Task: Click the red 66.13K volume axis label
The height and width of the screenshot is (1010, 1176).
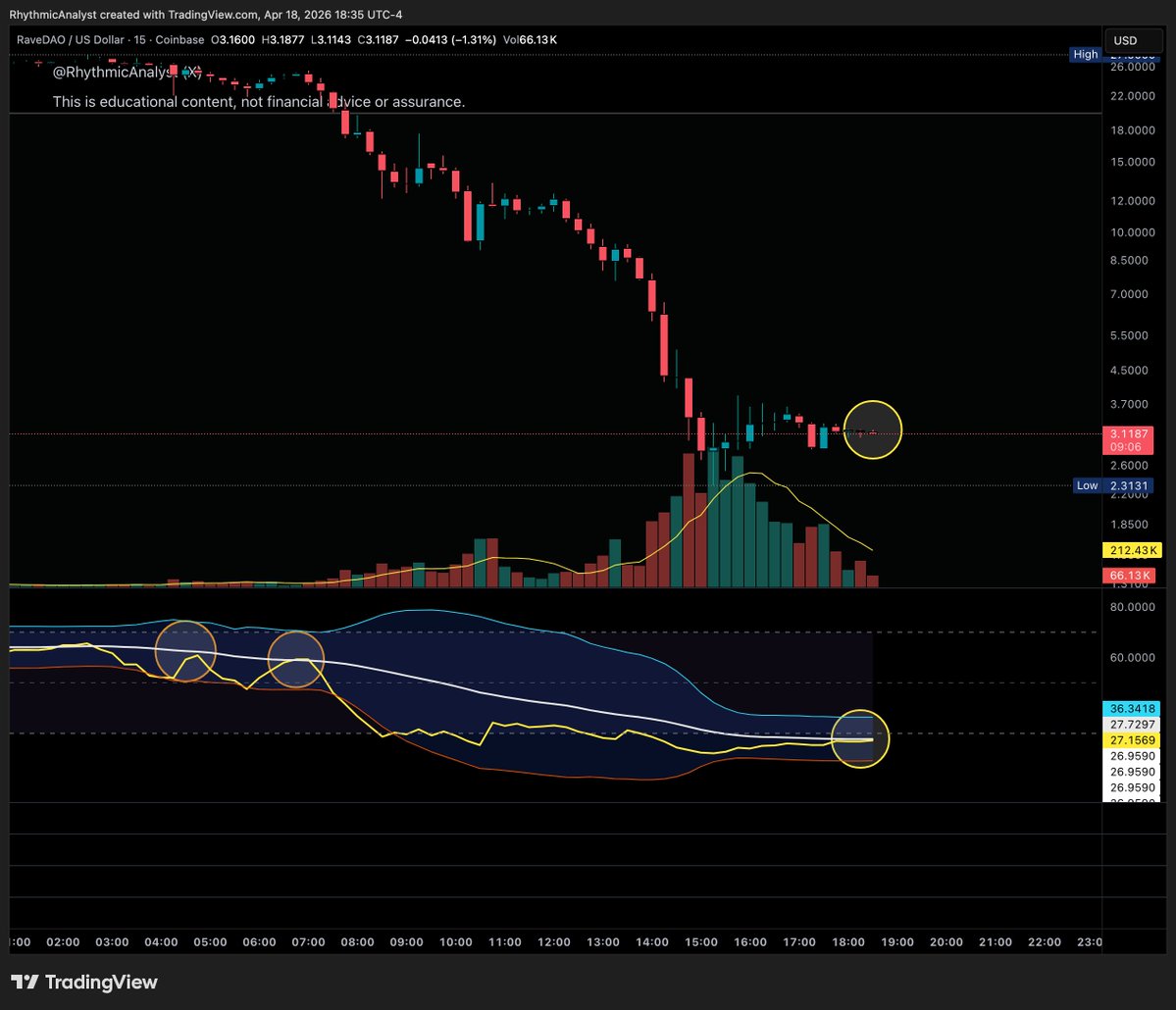Action: (x=1129, y=576)
